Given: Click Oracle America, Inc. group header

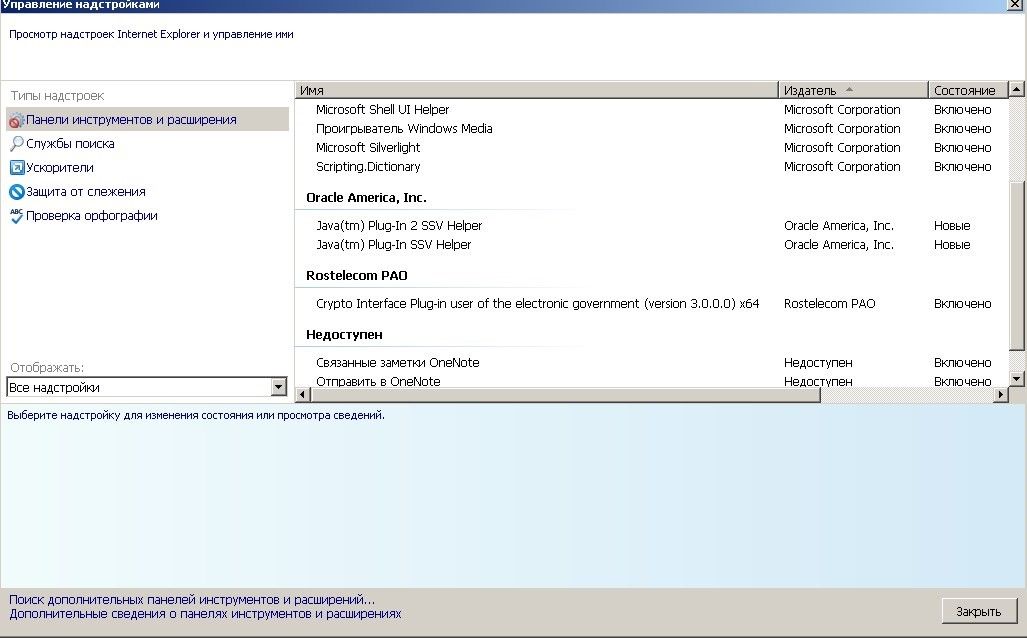Looking at the screenshot, I should pos(366,197).
